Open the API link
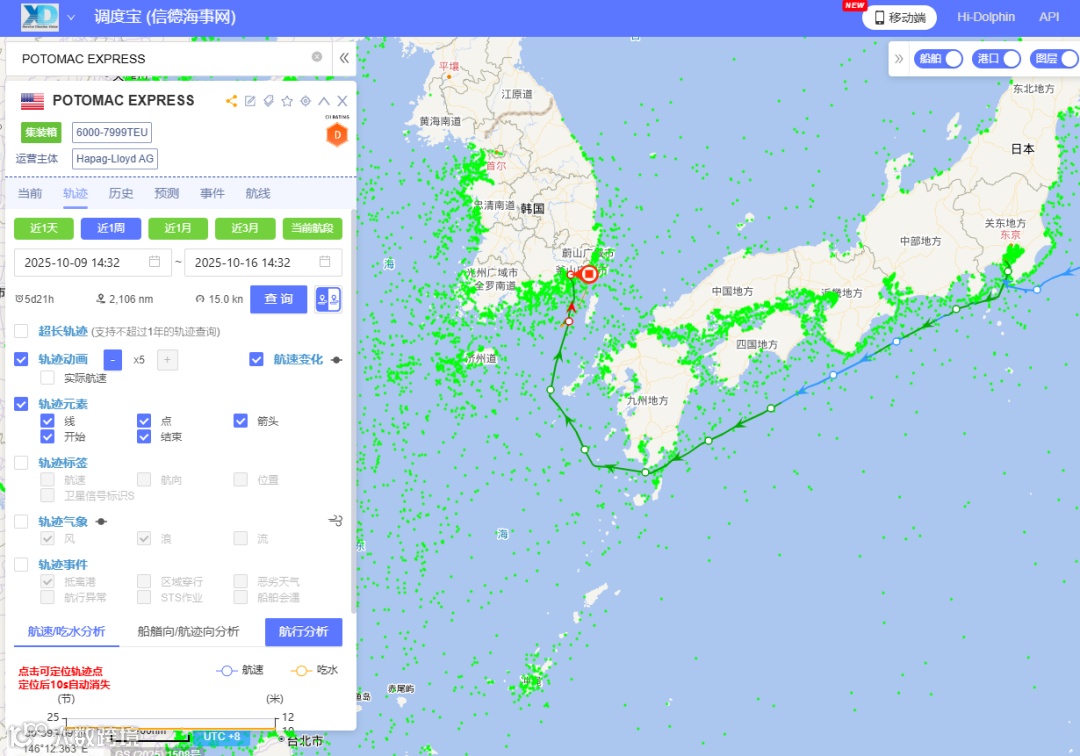Image resolution: width=1080 pixels, height=756 pixels. 1049,17
